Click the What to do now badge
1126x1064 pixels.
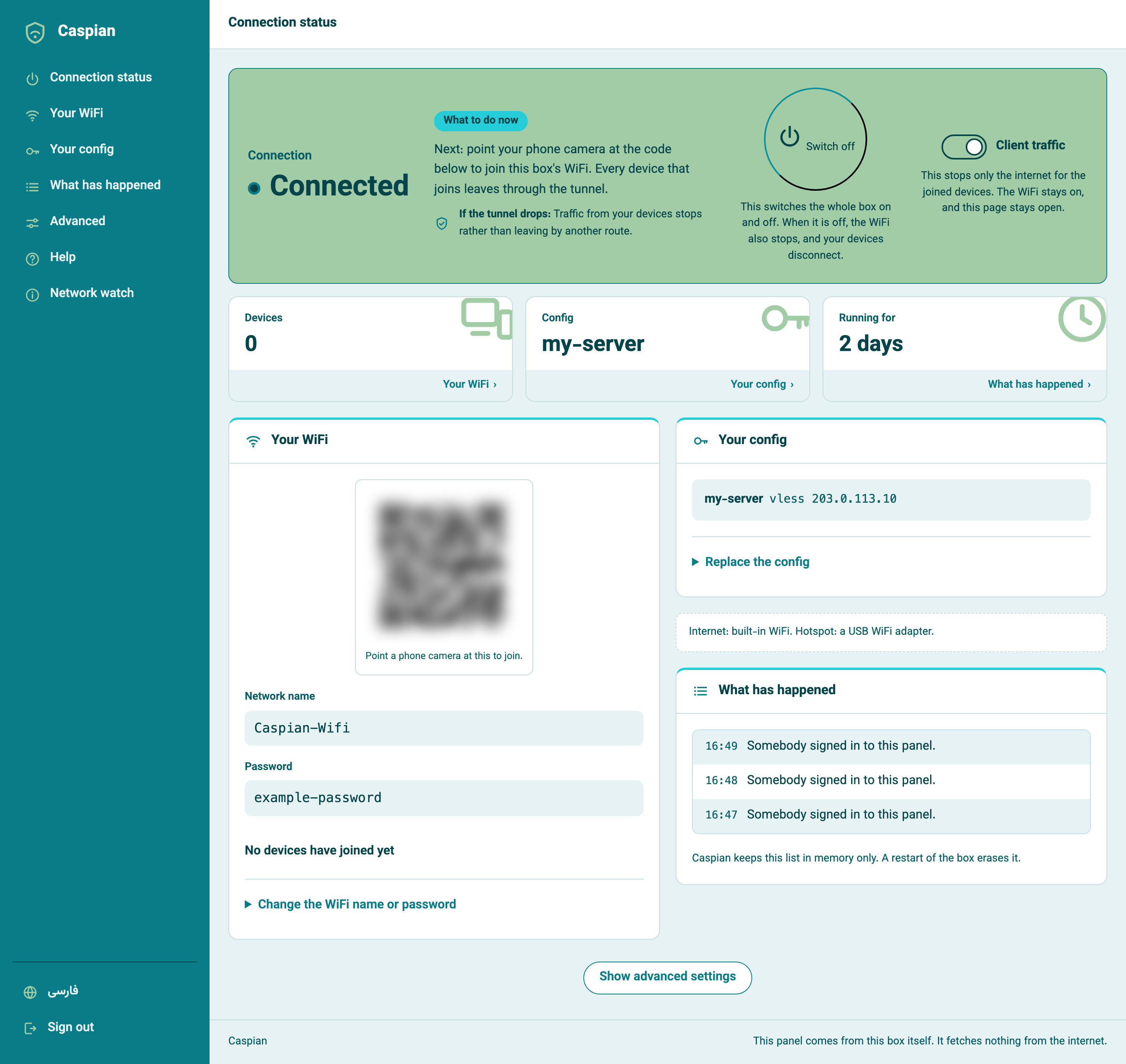click(x=481, y=121)
